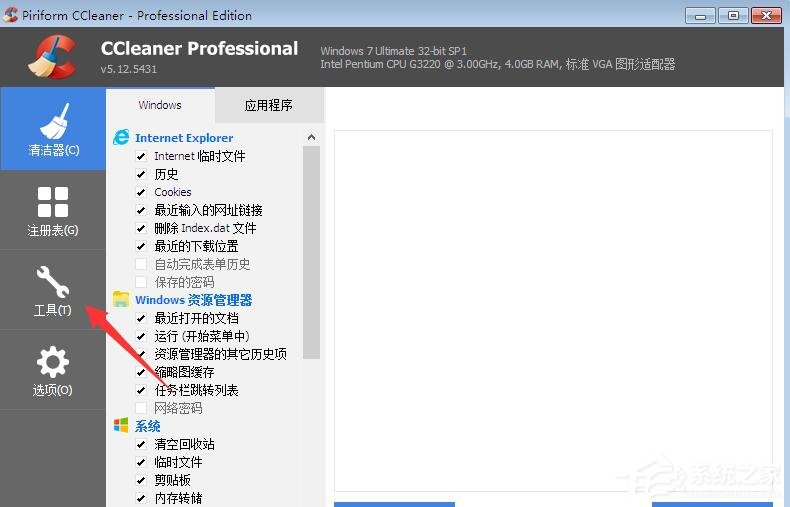The height and width of the screenshot is (507, 790).
Task: Toggle 运行 (开始菜单中) checkbox
Action: click(141, 336)
